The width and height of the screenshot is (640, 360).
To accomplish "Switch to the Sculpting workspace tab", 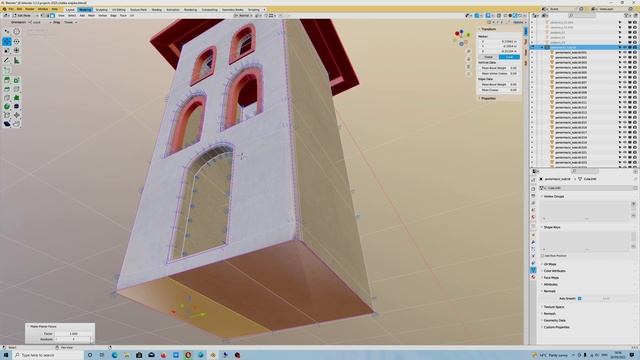I will [102, 9].
